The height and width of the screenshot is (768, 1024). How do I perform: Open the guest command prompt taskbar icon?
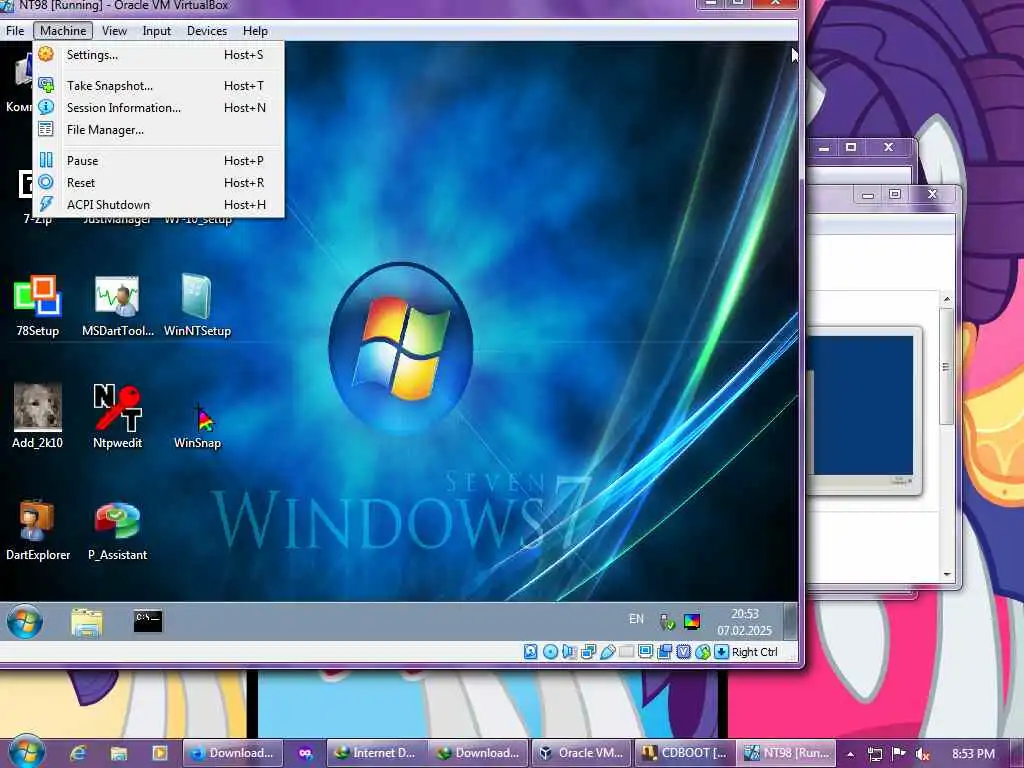[x=148, y=621]
